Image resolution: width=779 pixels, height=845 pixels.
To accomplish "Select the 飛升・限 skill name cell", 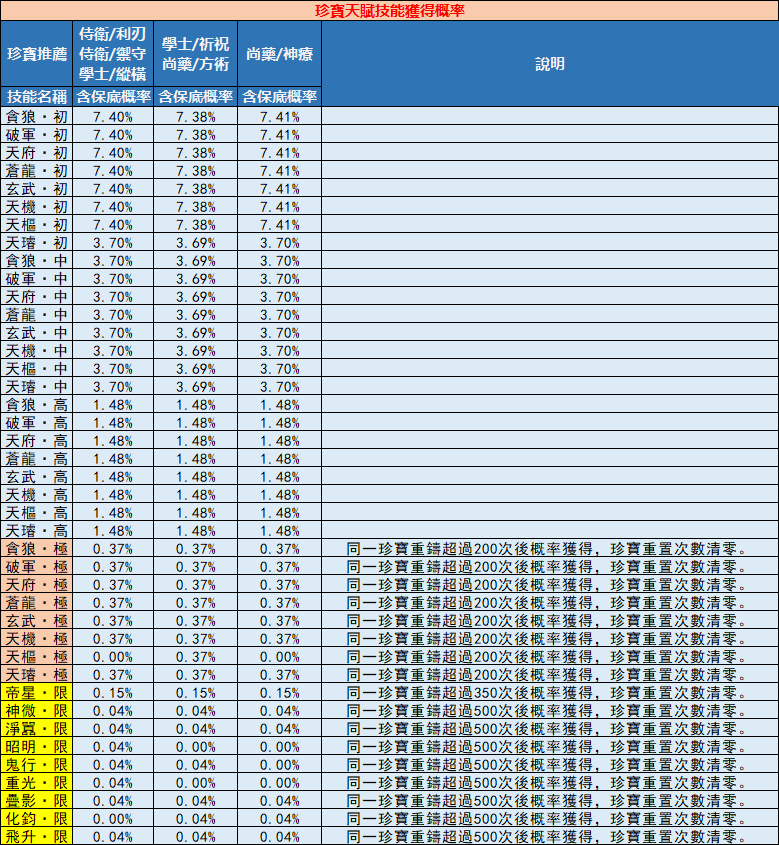I will point(36,837).
